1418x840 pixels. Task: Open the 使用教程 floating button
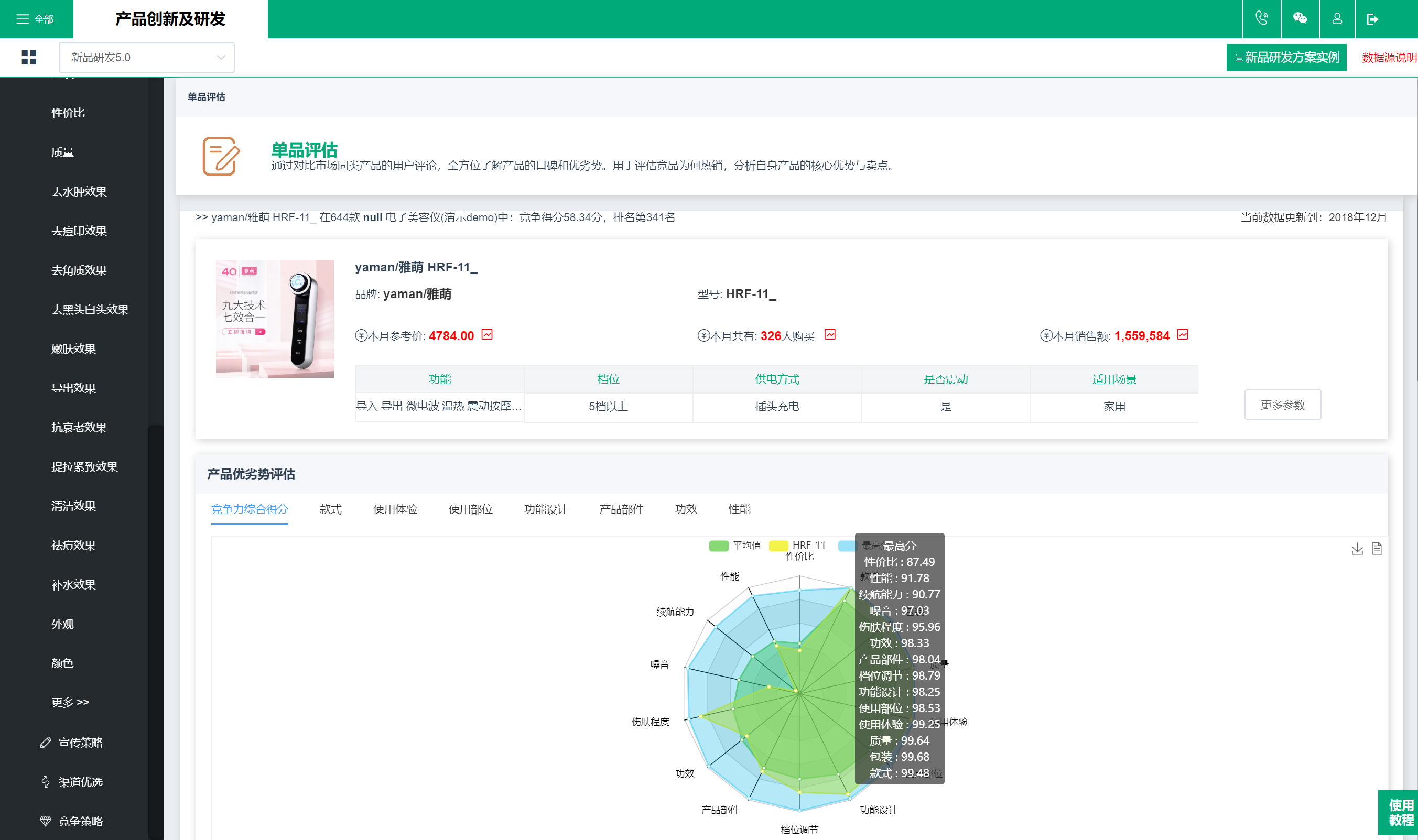pos(1398,813)
